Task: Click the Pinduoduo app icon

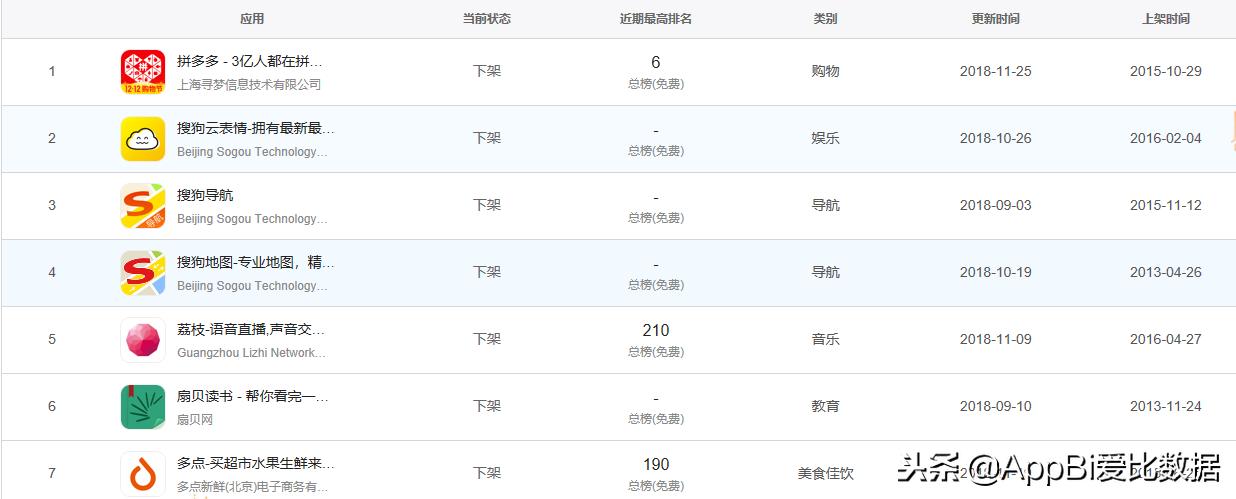Action: pos(143,72)
